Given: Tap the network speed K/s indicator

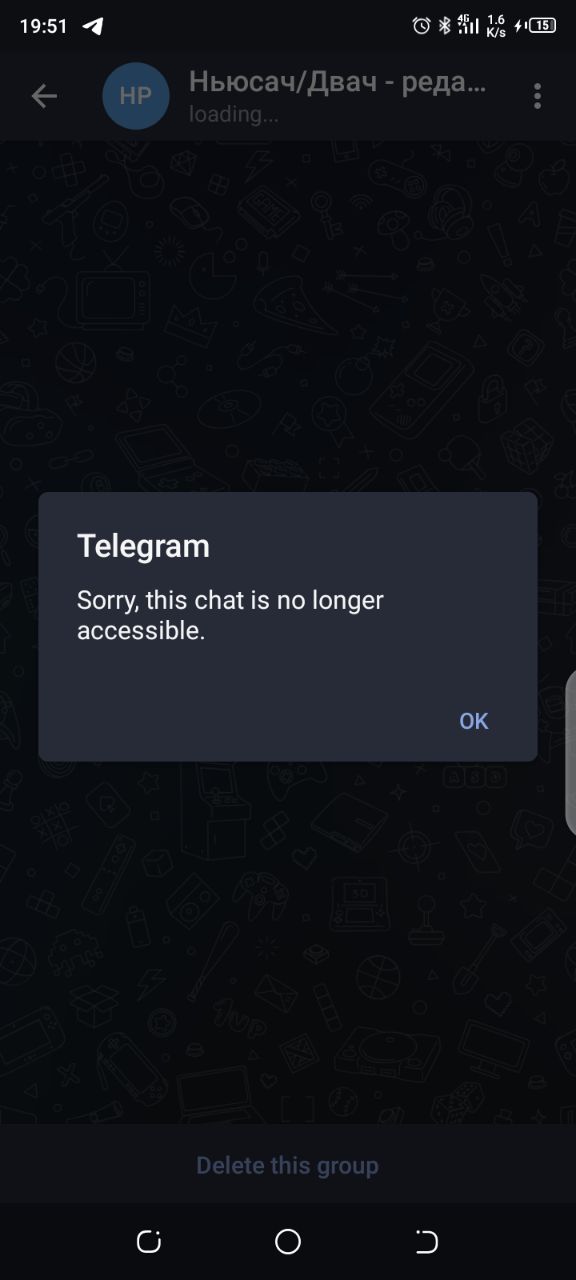Looking at the screenshot, I should (496, 26).
